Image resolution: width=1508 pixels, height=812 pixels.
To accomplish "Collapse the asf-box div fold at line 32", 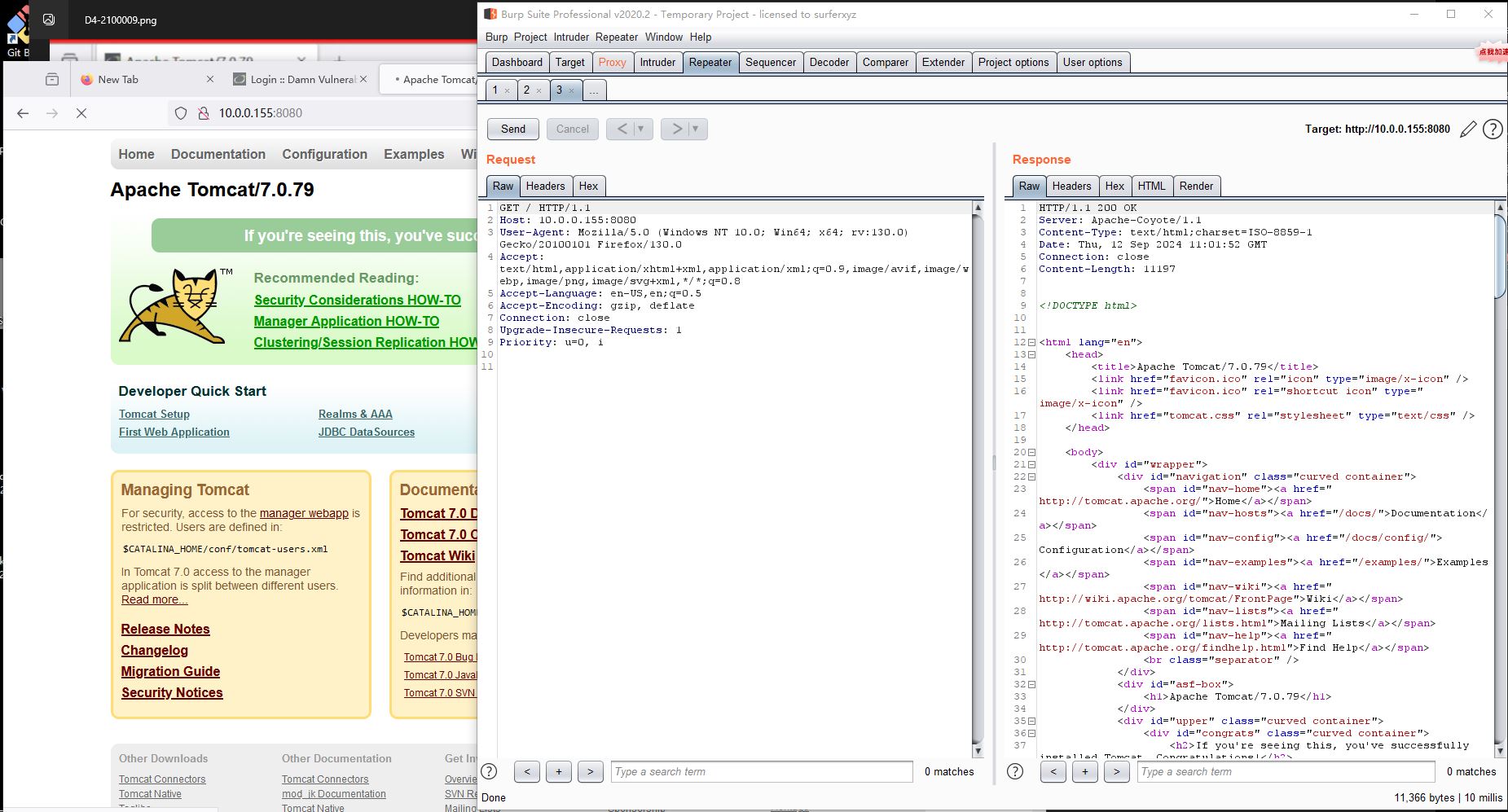I will coord(1032,684).
